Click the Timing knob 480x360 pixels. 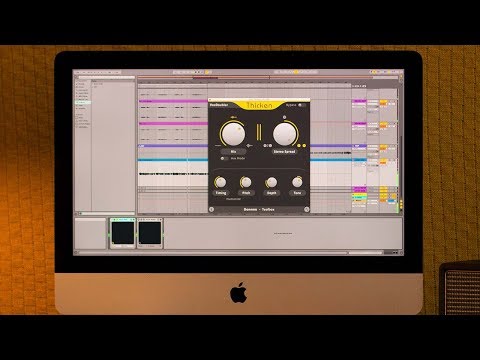pyautogui.click(x=221, y=182)
